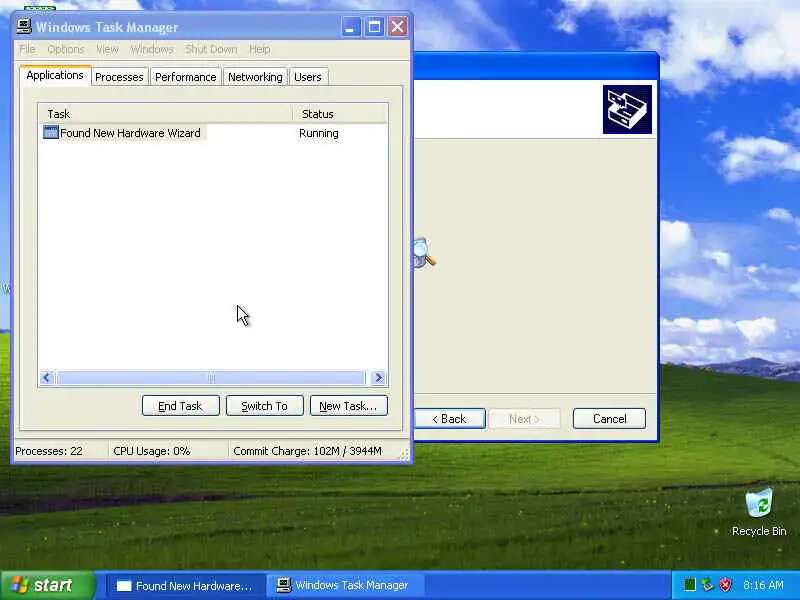Screen dimensions: 800x600
Task: Click the New Task... button
Action: click(349, 406)
